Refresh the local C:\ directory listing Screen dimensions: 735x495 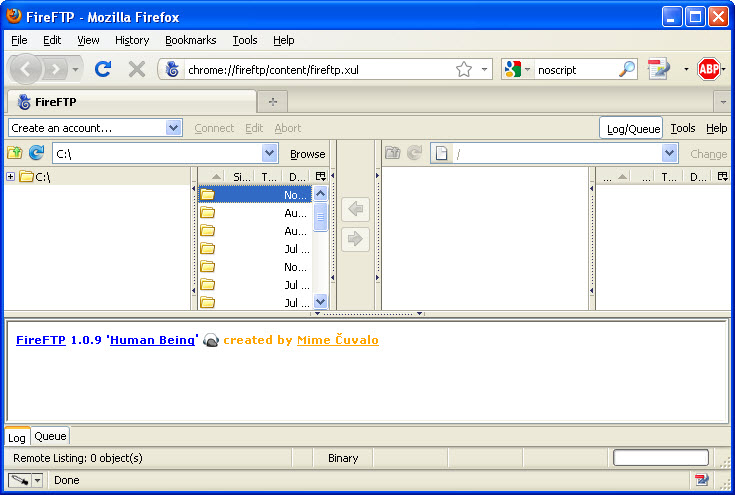pyautogui.click(x=36, y=153)
